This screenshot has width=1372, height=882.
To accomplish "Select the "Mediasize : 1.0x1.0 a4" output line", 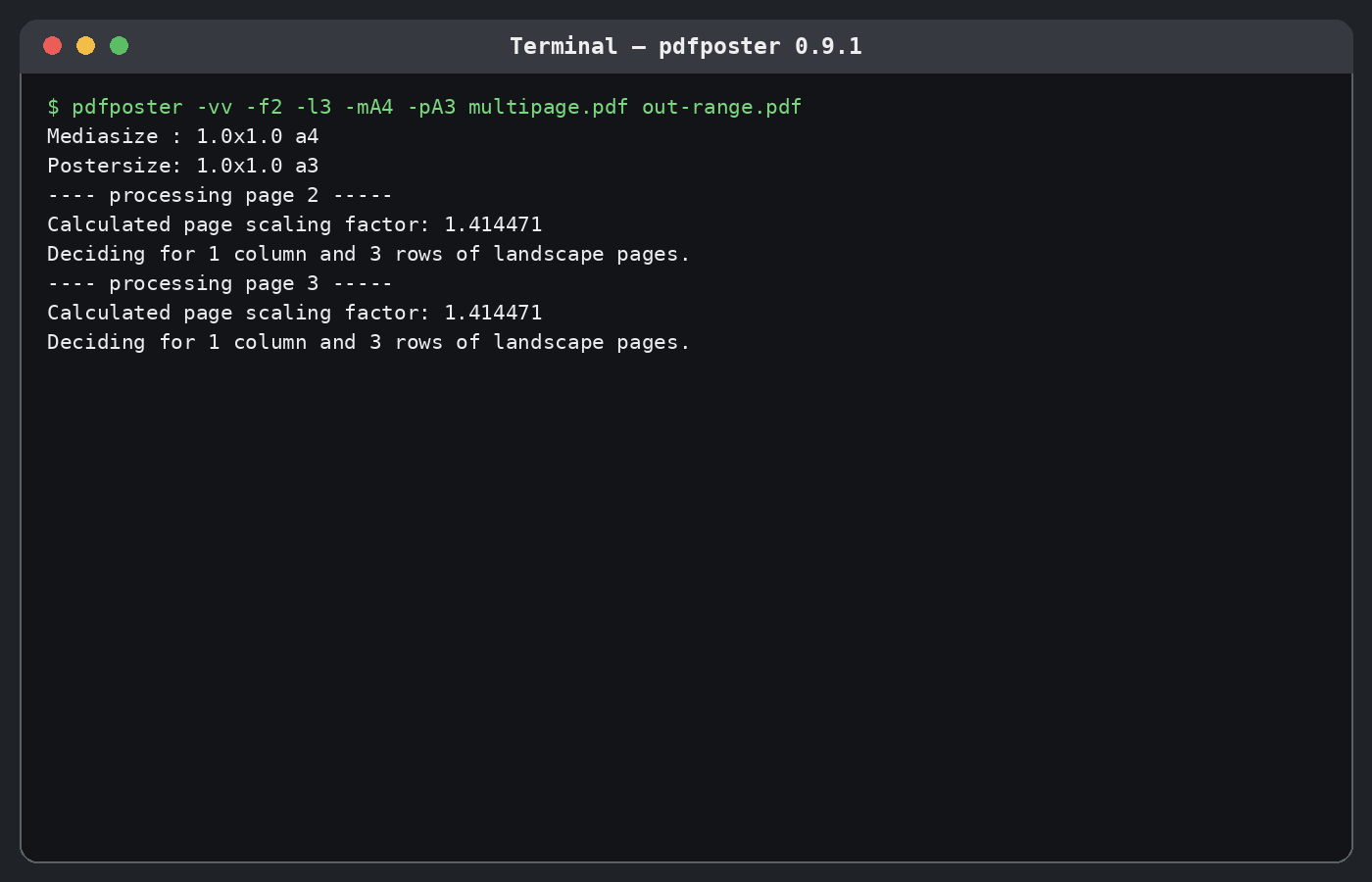I will tap(183, 136).
